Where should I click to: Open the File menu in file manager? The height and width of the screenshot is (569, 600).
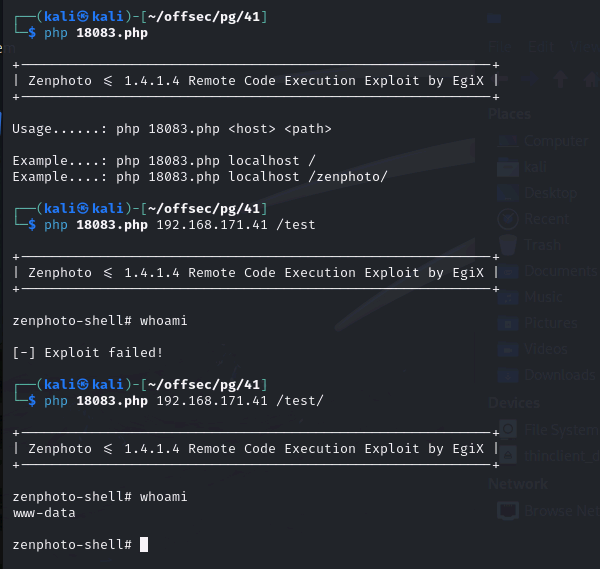(500, 47)
